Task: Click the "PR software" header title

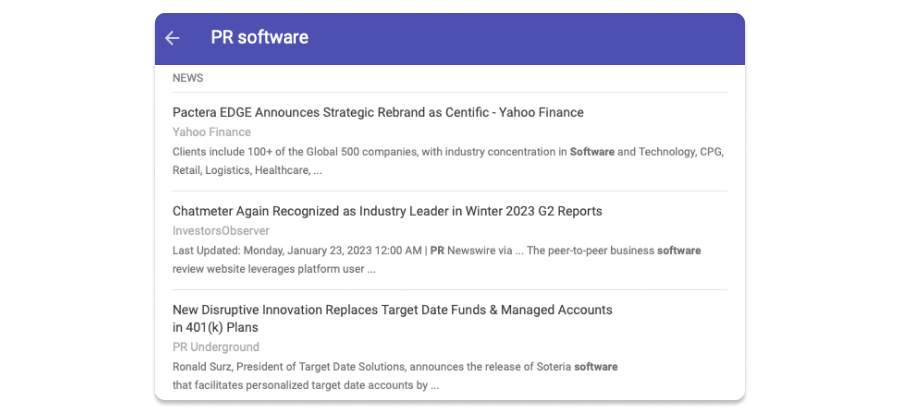Action: 259,38
